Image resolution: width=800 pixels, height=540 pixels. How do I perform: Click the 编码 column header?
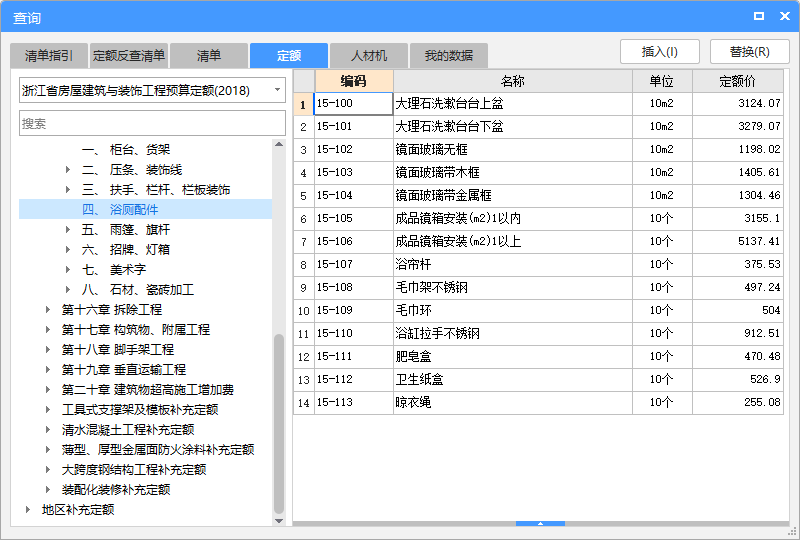354,81
